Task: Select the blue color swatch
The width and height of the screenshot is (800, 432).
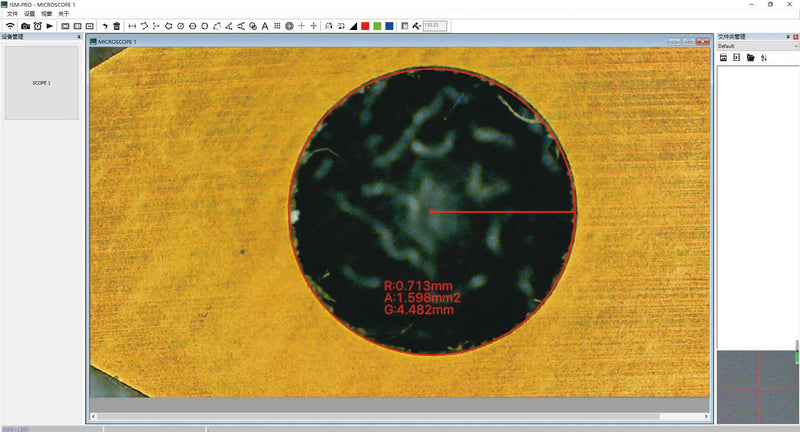Action: [x=389, y=26]
